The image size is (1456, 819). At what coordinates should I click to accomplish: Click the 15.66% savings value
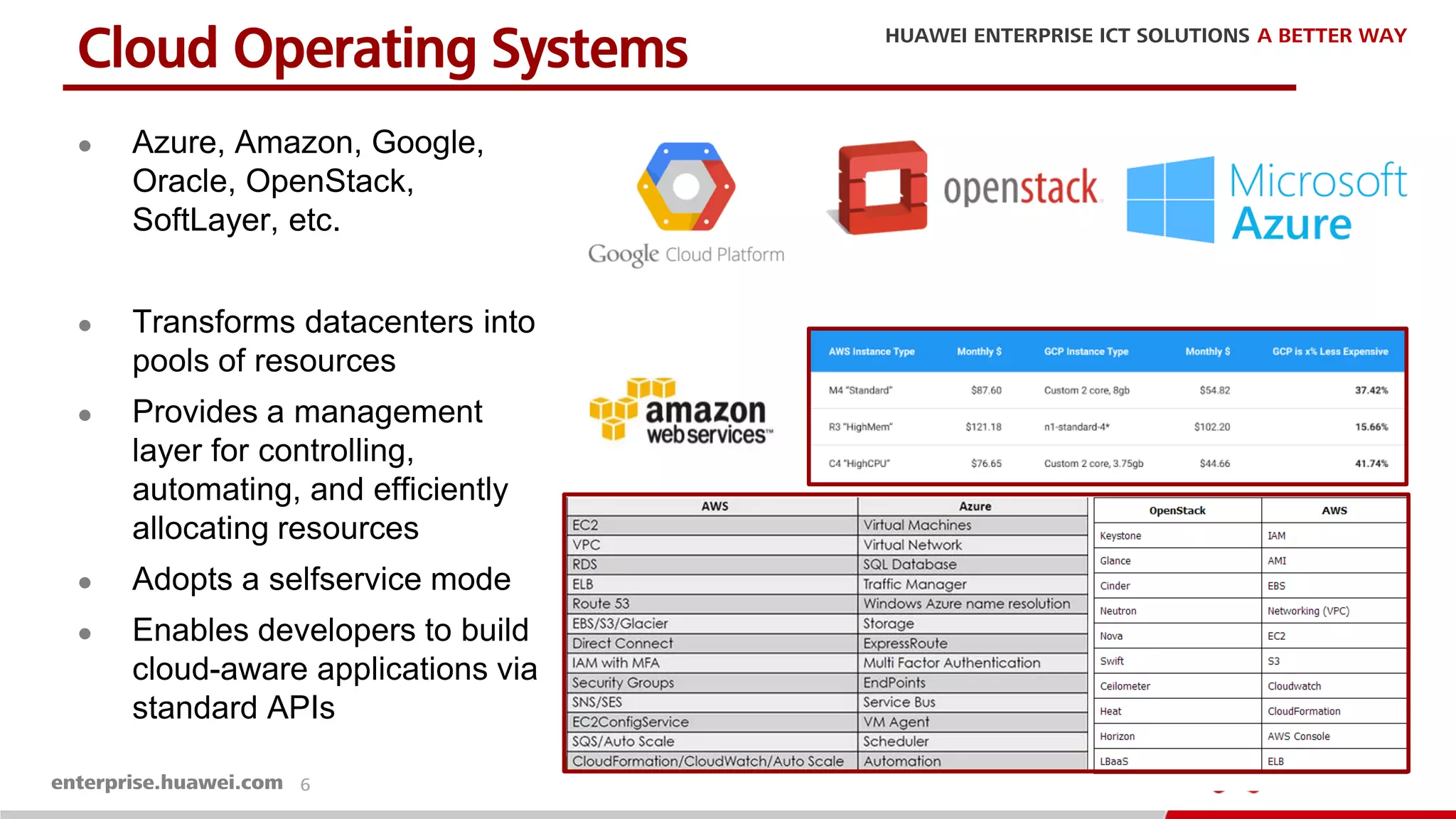1371,427
